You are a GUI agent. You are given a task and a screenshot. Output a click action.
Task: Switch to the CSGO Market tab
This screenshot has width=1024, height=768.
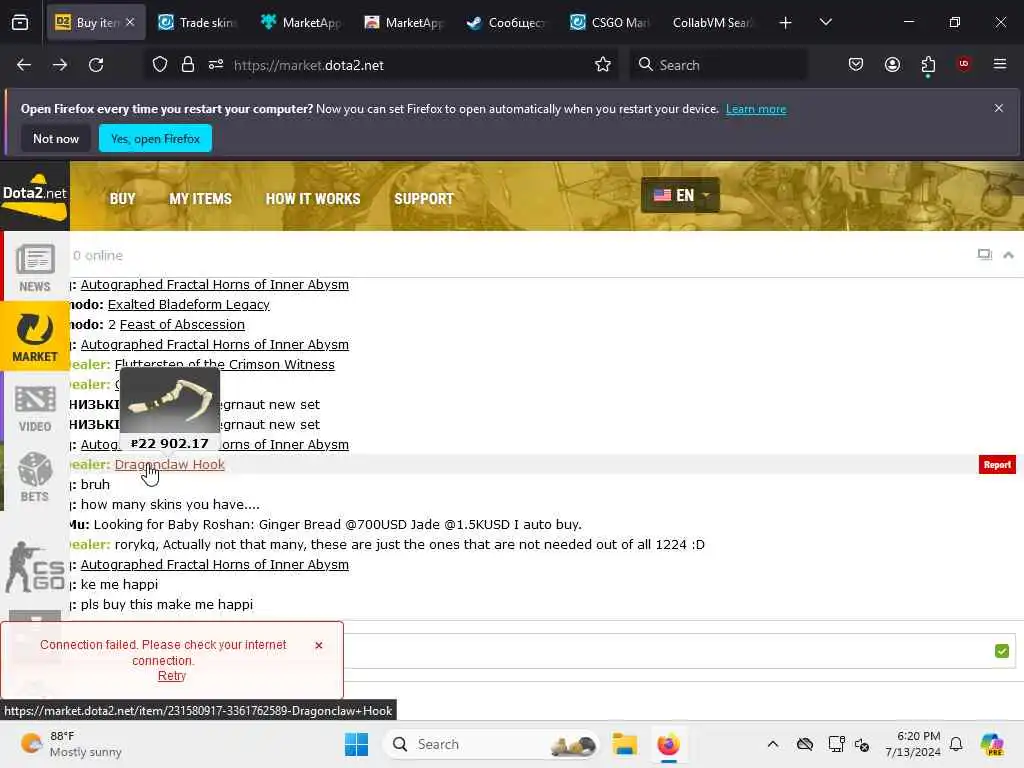(609, 23)
